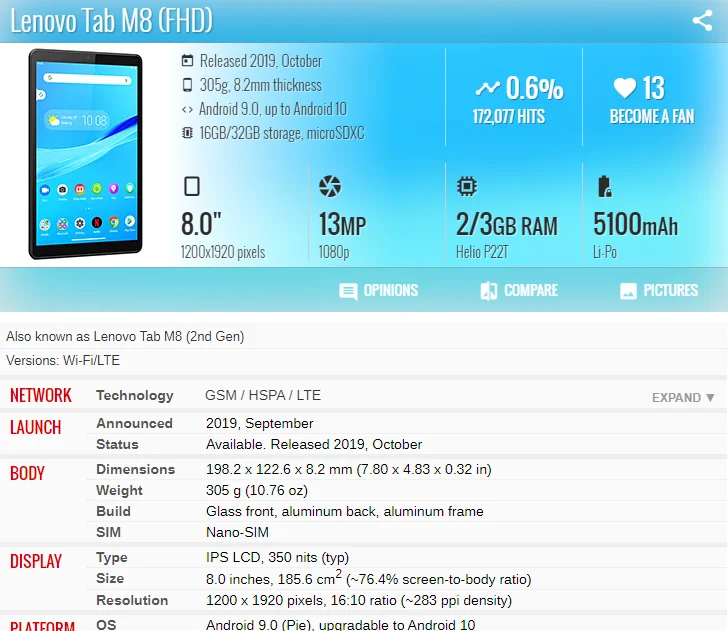Click the share icon in the header
Image resolution: width=728 pixels, height=631 pixels.
[702, 20]
